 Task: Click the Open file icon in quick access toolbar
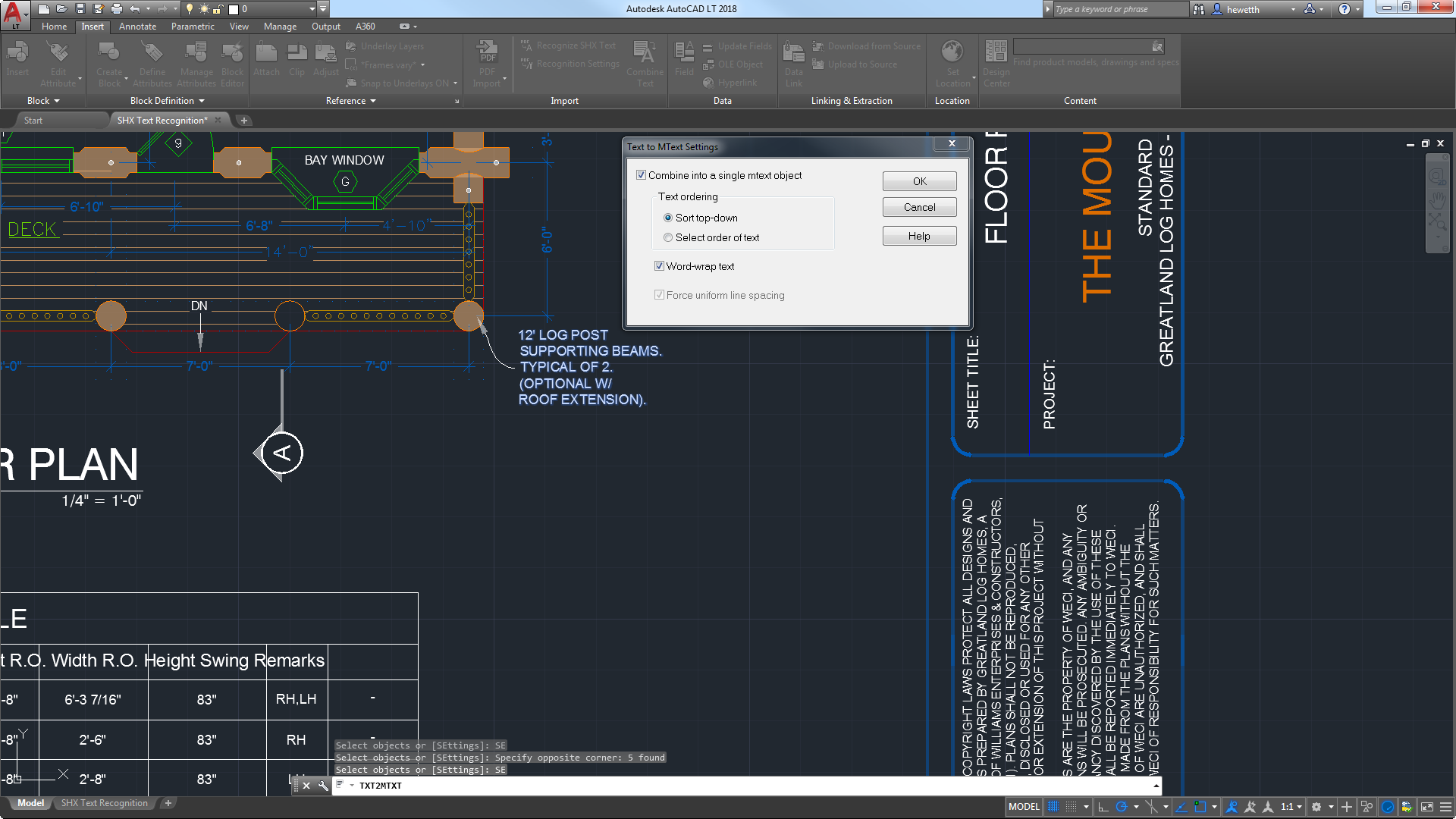(x=61, y=9)
